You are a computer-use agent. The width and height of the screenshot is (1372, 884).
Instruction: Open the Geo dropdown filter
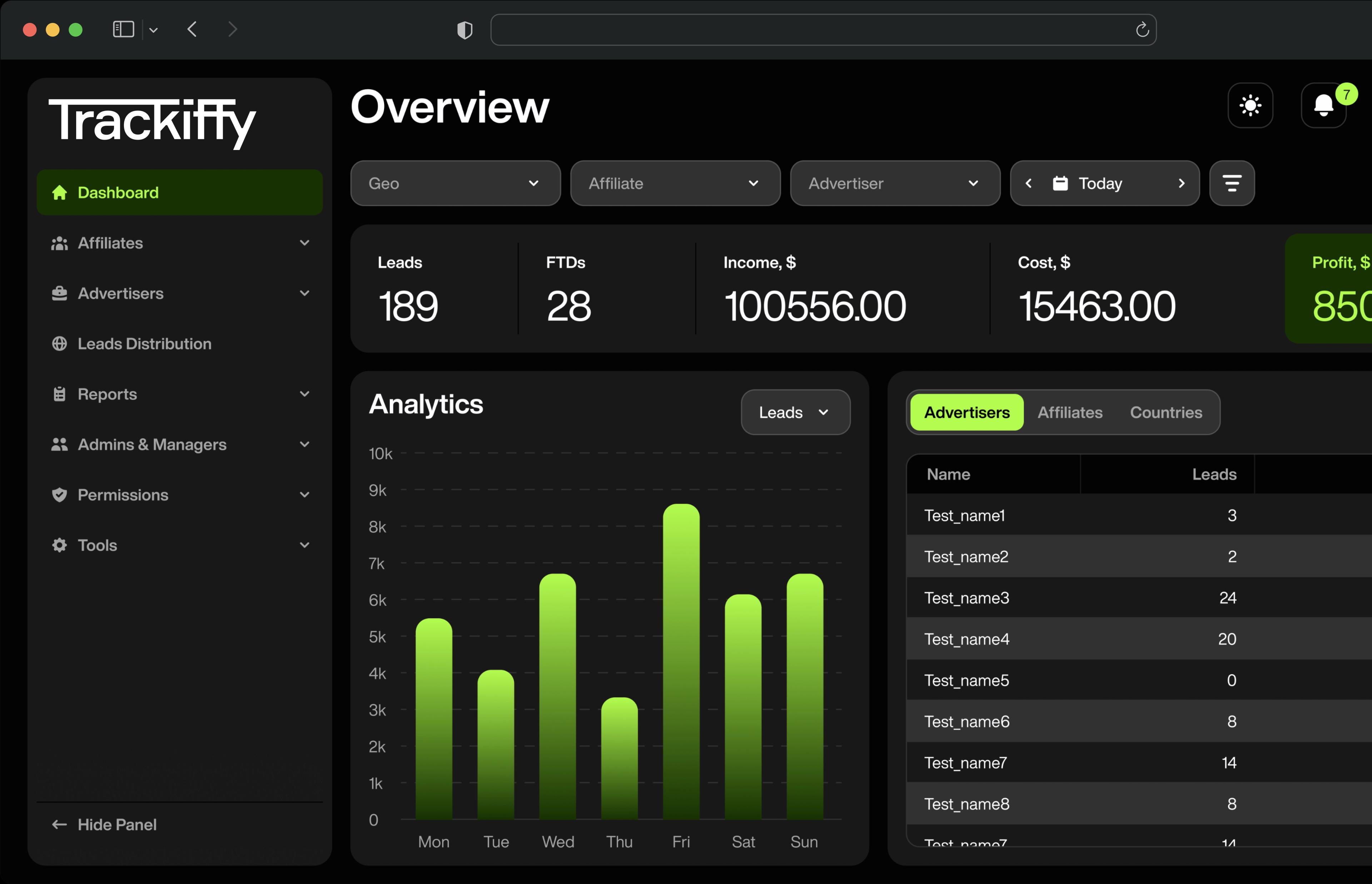point(455,183)
